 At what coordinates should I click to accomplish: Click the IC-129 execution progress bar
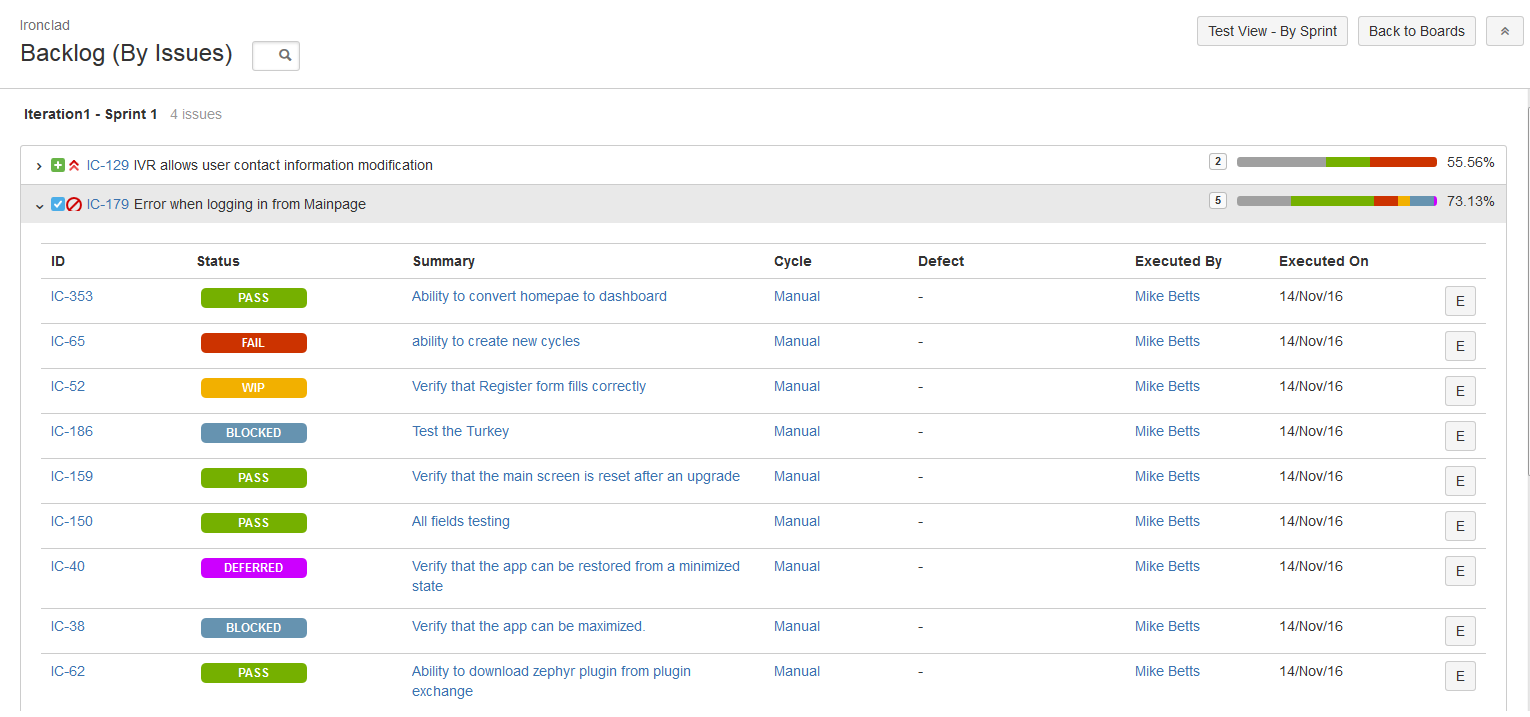click(x=1336, y=162)
